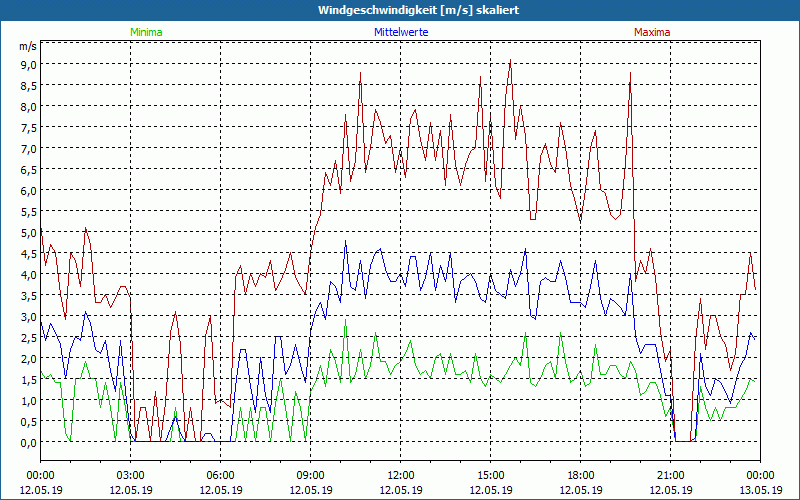
Task: Click the 1,0 y-axis value
Action: point(29,401)
